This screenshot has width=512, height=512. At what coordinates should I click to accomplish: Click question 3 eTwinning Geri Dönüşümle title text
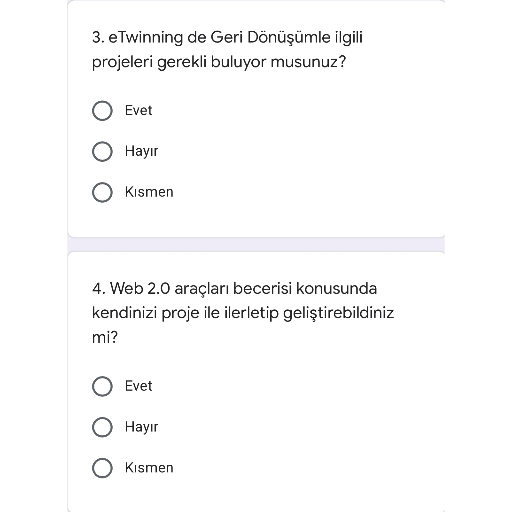[227, 49]
